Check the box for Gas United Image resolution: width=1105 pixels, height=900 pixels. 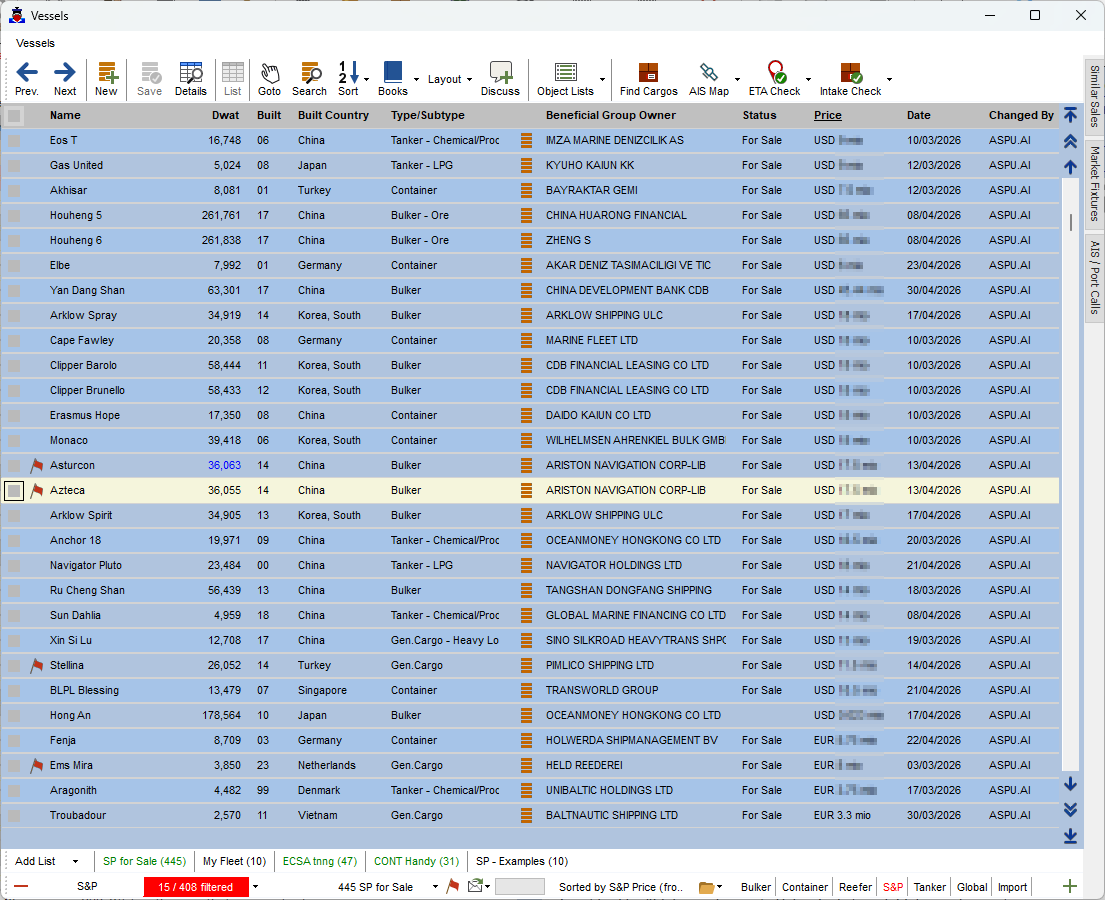point(14,166)
